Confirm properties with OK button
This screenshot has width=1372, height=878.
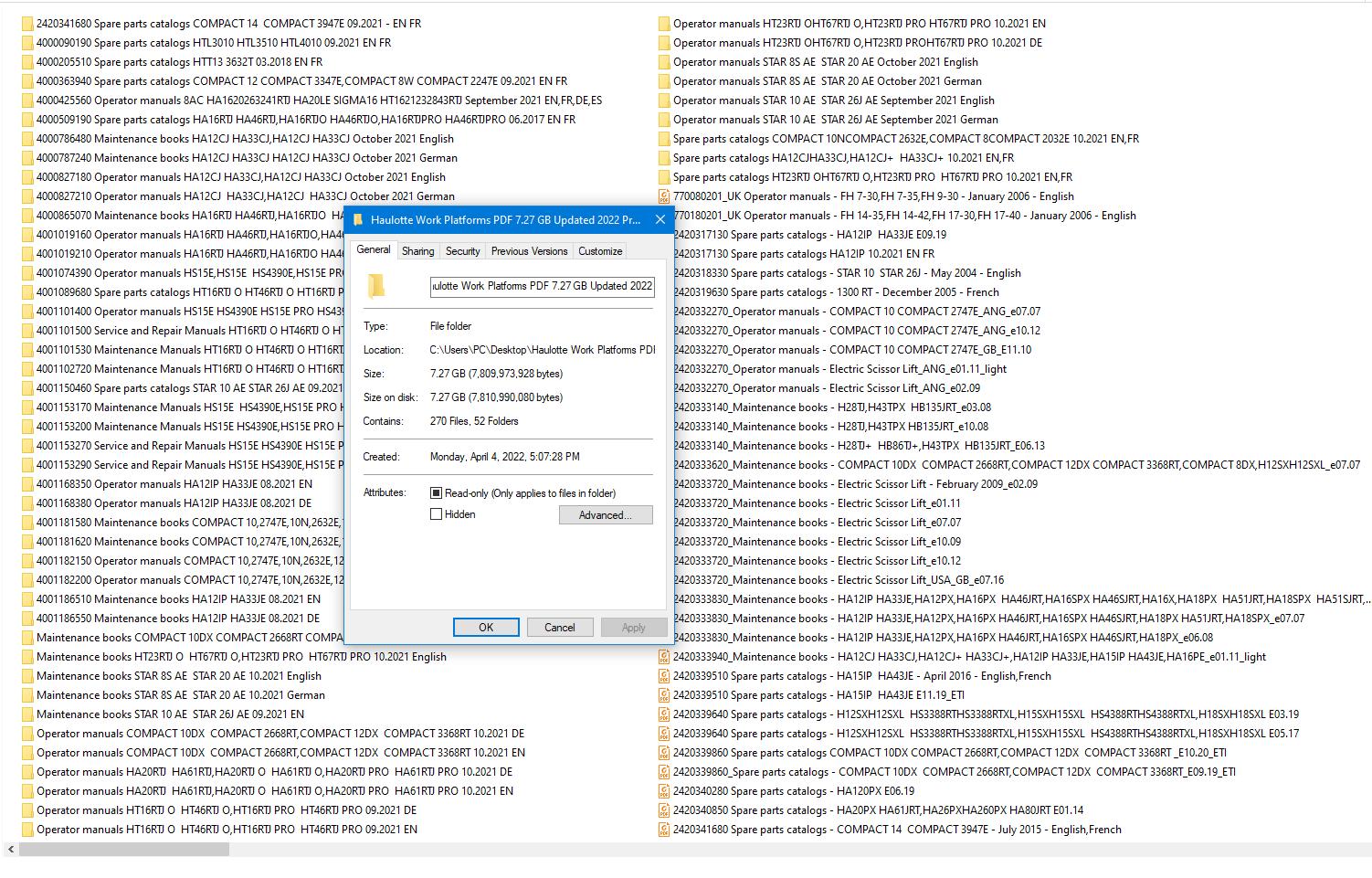pyautogui.click(x=486, y=628)
